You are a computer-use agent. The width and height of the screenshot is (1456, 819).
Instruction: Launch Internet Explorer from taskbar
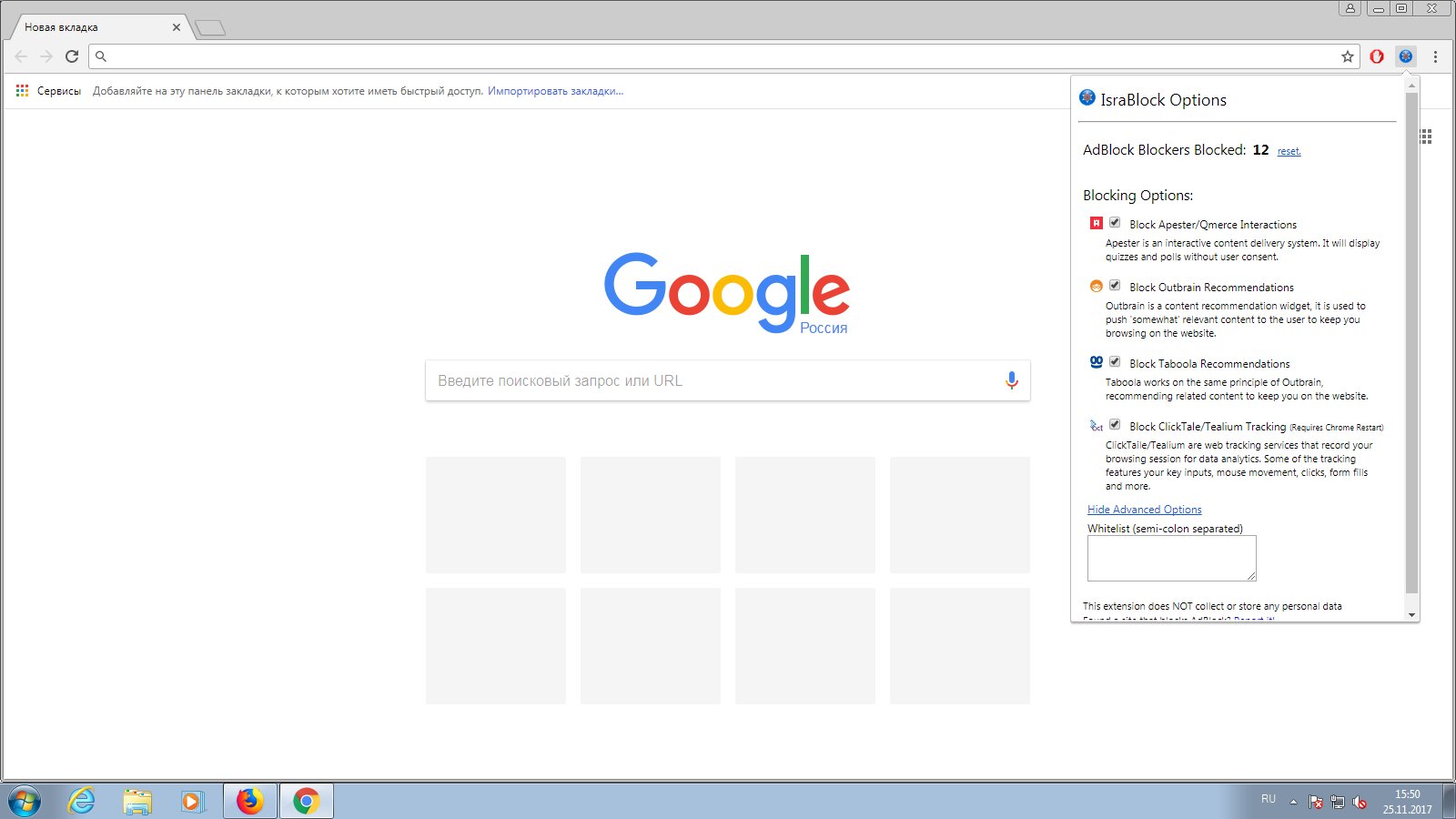point(81,801)
